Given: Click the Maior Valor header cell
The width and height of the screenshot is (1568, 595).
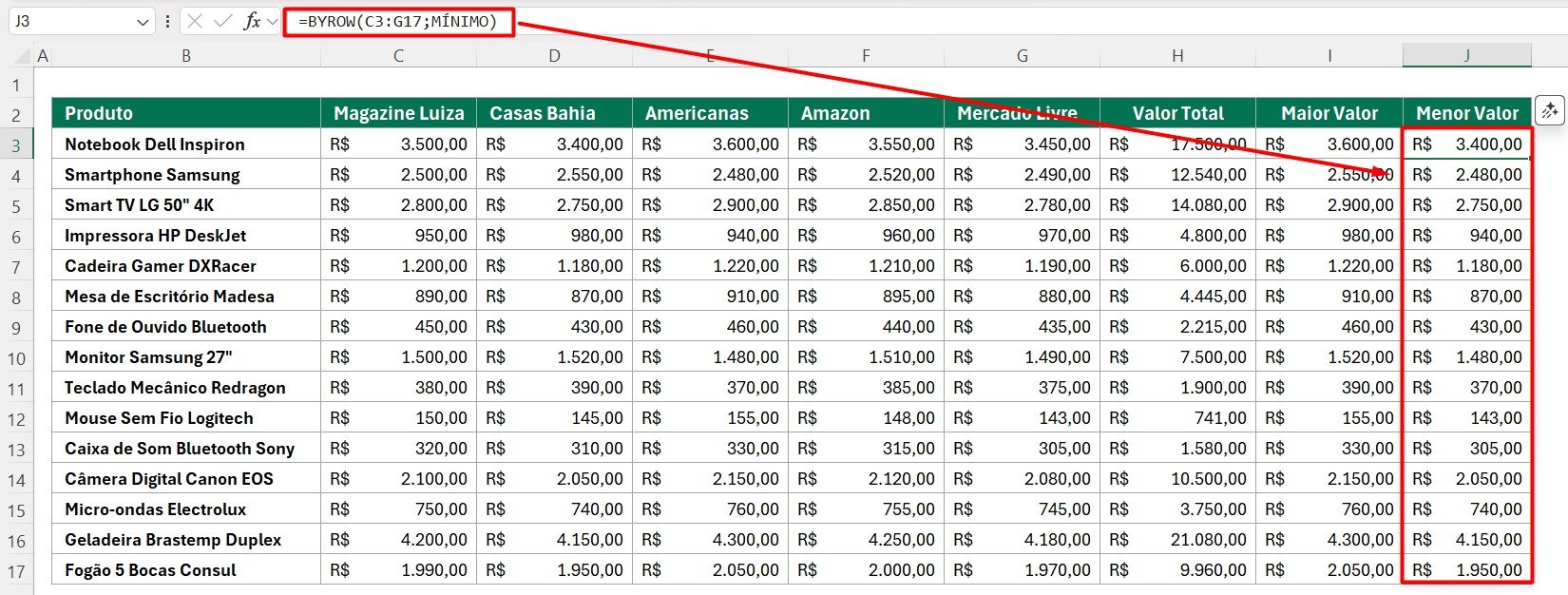Looking at the screenshot, I should pos(1329,113).
